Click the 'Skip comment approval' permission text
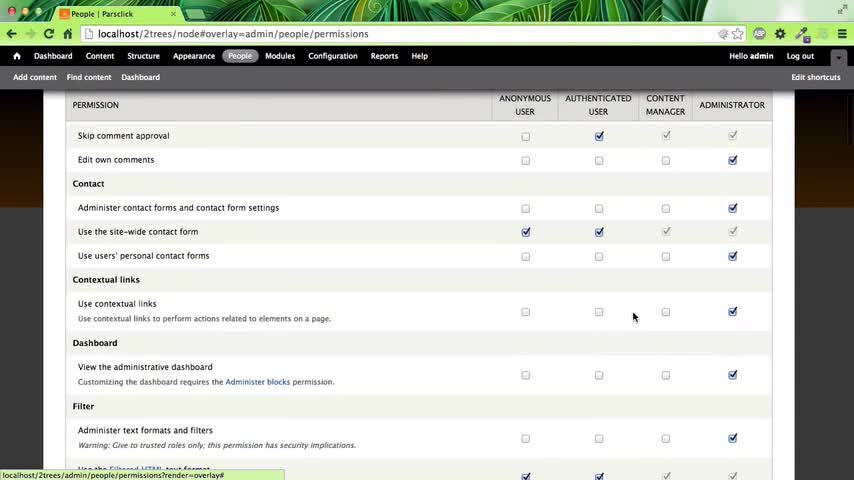The width and height of the screenshot is (854, 480). pyautogui.click(x=124, y=136)
